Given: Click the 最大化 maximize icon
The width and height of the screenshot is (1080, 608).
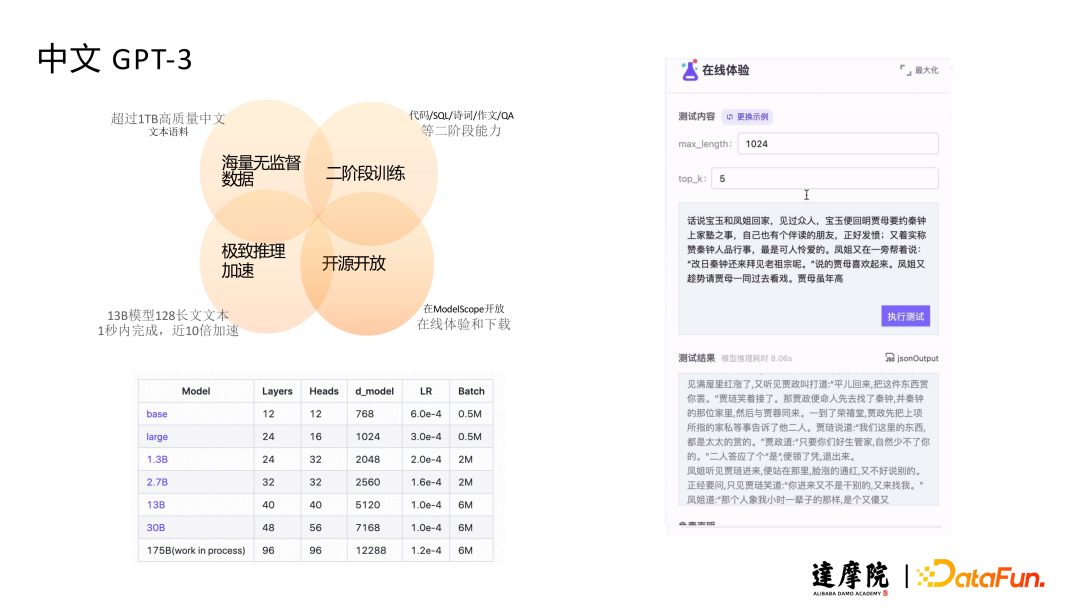Looking at the screenshot, I should 905,70.
